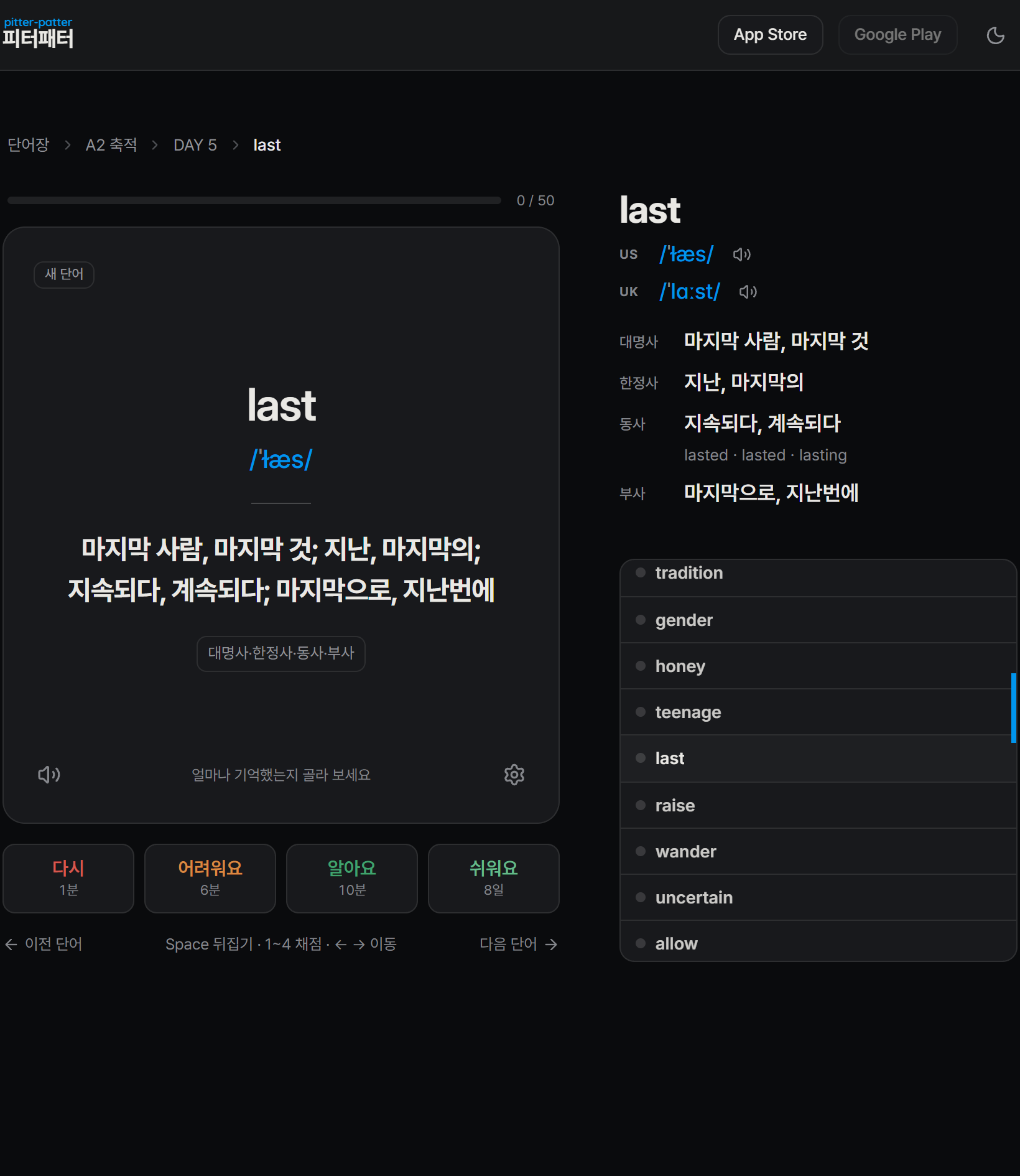1020x1176 pixels.
Task: Play the UK pronunciation audio
Action: 748,292
